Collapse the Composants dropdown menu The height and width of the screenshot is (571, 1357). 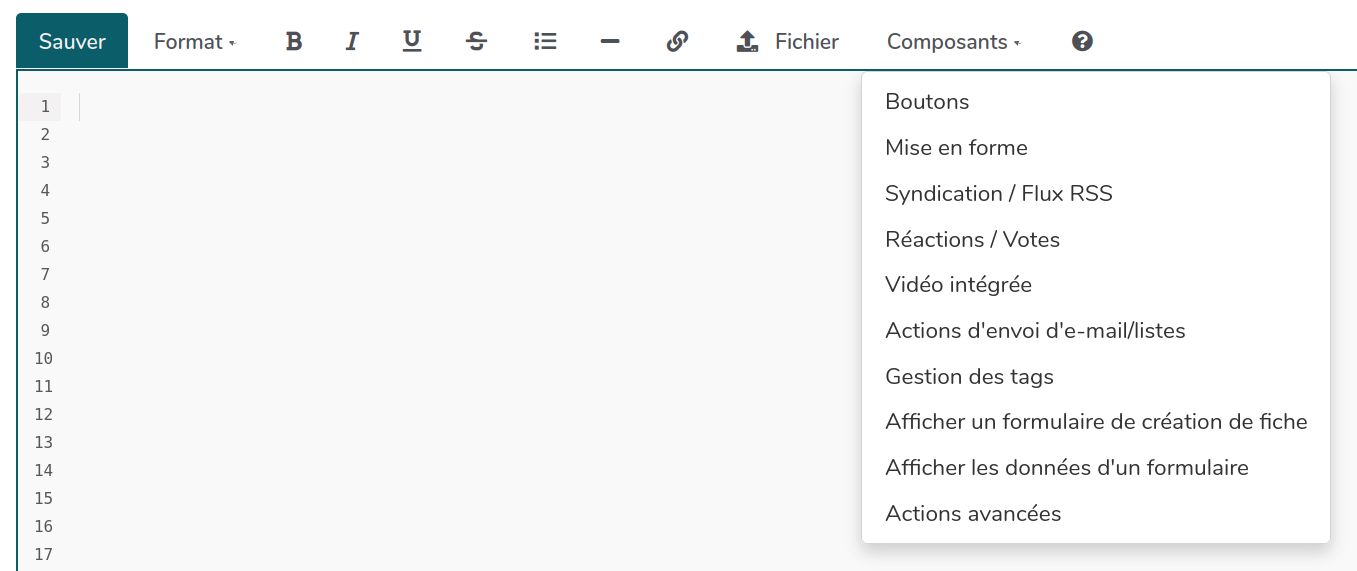click(x=953, y=41)
